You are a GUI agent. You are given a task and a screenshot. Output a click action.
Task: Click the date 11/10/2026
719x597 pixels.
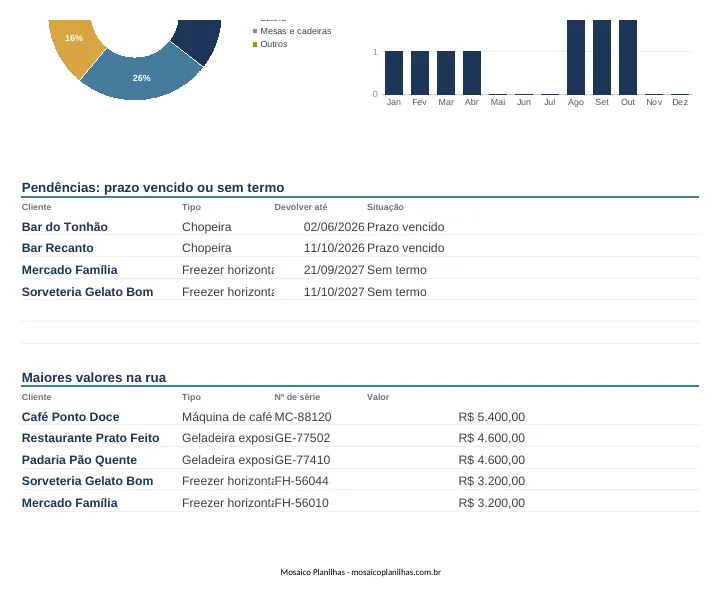pos(334,248)
